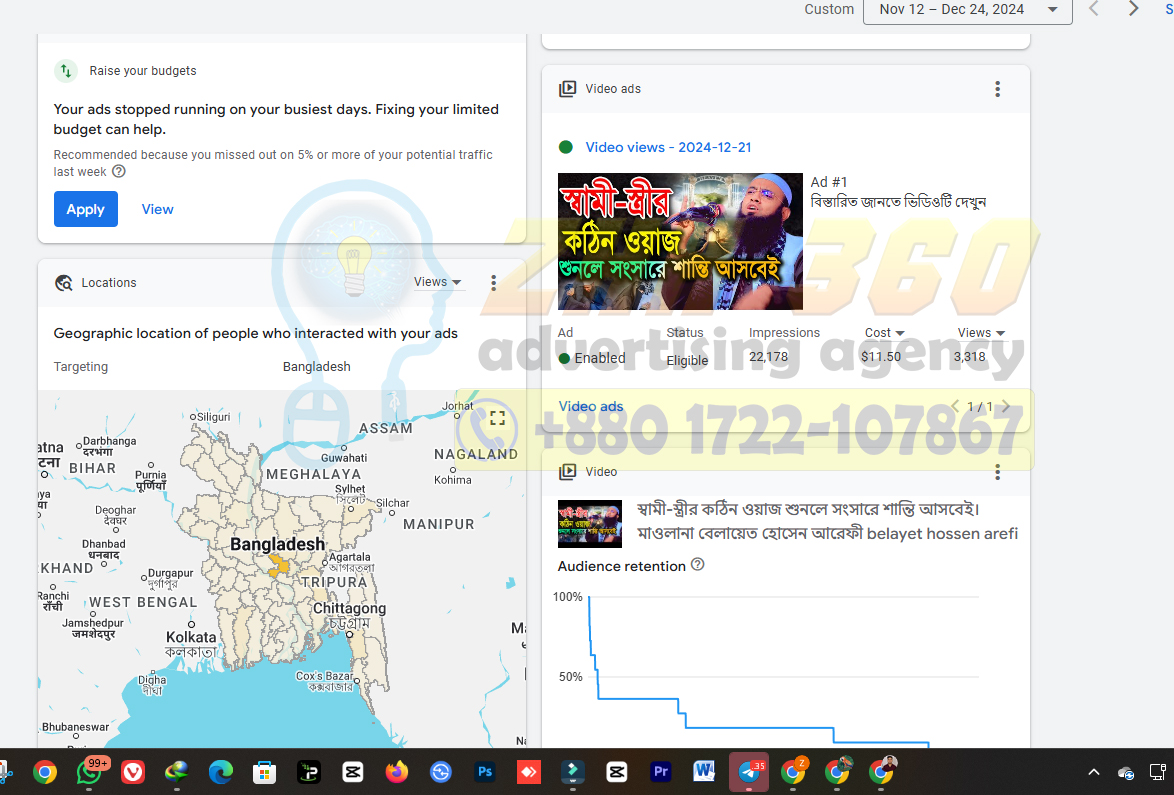This screenshot has height=795, width=1174.
Task: Click the Custom date range label
Action: [x=829, y=9]
